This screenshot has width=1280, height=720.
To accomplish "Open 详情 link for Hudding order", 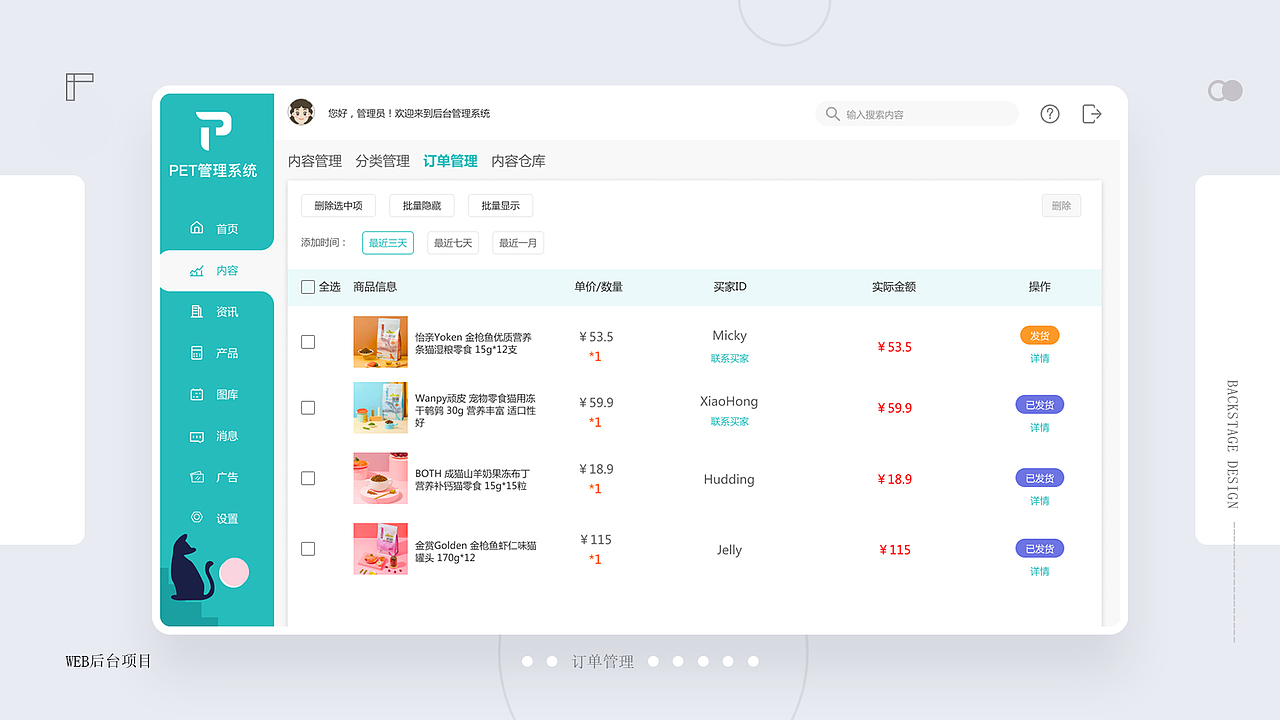I will [x=1040, y=501].
